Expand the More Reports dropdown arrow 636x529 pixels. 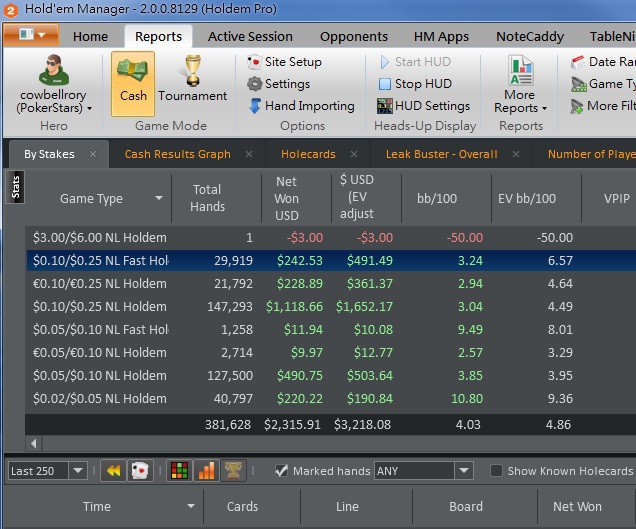(x=544, y=108)
